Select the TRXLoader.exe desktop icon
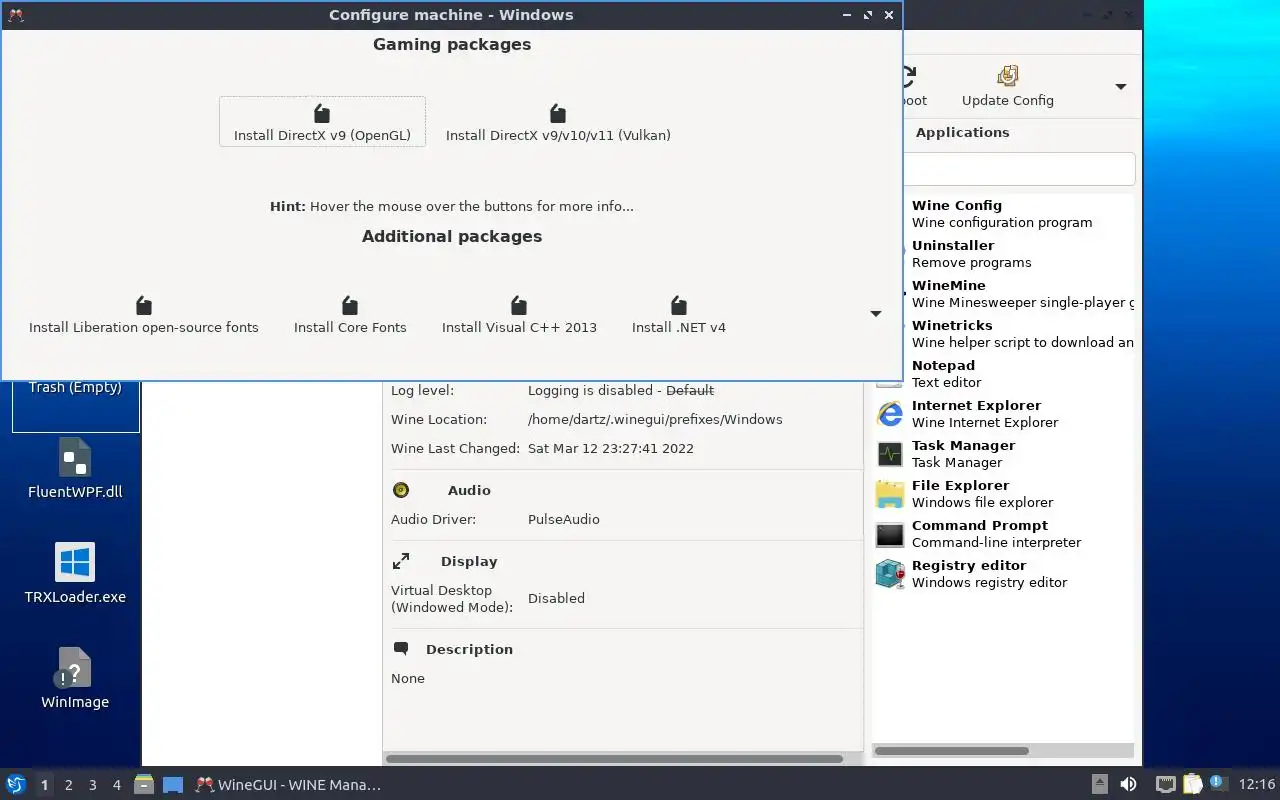The image size is (1280, 800). (x=75, y=574)
